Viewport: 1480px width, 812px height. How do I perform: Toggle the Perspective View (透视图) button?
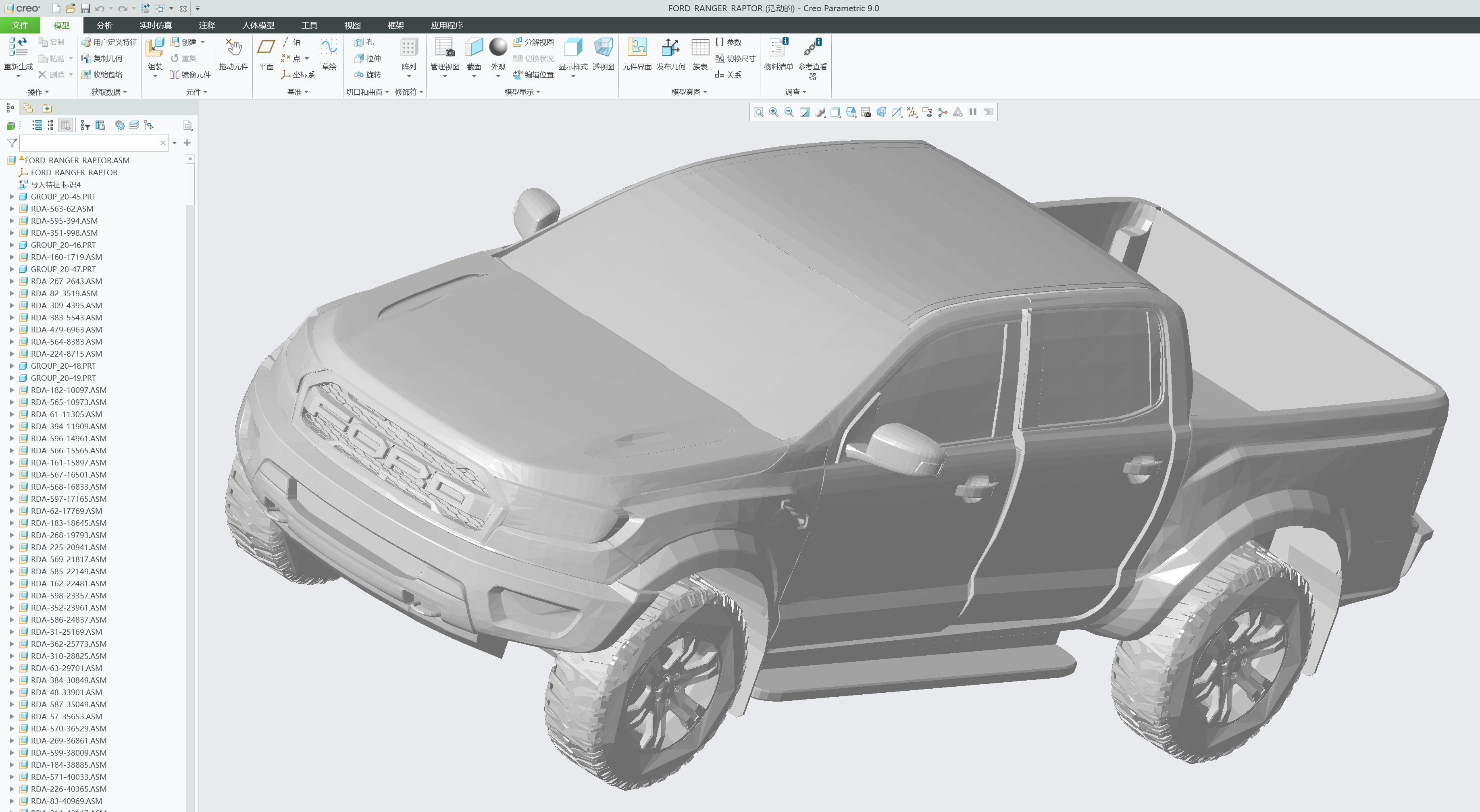point(603,48)
